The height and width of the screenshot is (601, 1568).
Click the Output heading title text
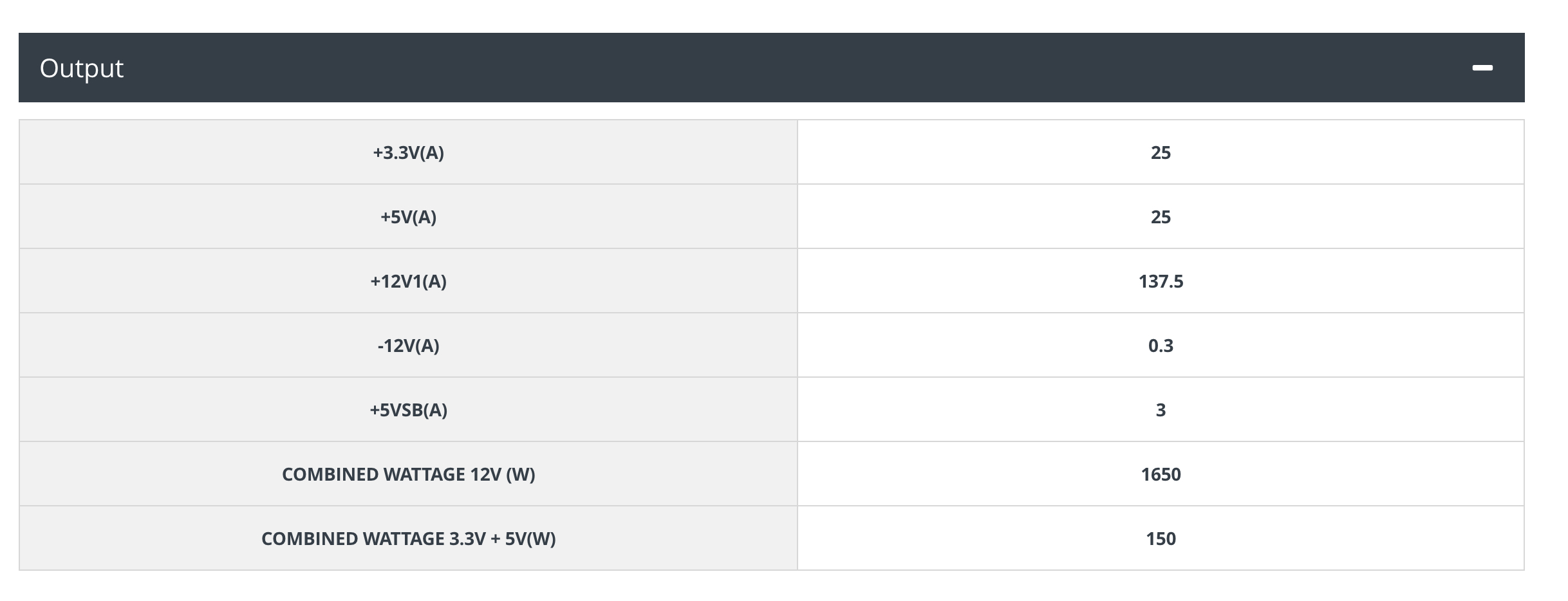(x=82, y=68)
